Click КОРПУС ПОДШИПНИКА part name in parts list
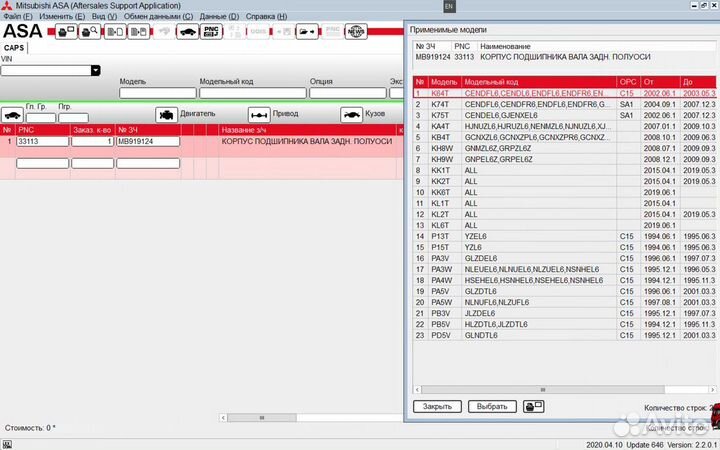The height and width of the screenshot is (450, 720). coord(307,141)
